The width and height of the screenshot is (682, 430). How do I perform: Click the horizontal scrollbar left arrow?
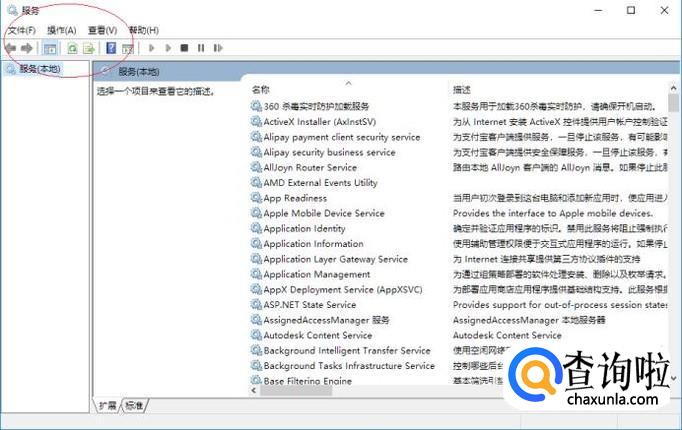tap(254, 390)
